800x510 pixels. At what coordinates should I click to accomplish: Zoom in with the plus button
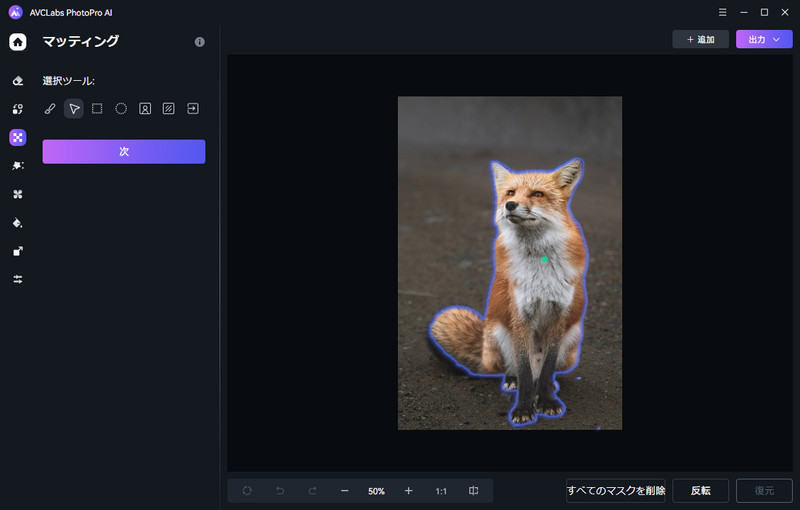click(x=408, y=491)
